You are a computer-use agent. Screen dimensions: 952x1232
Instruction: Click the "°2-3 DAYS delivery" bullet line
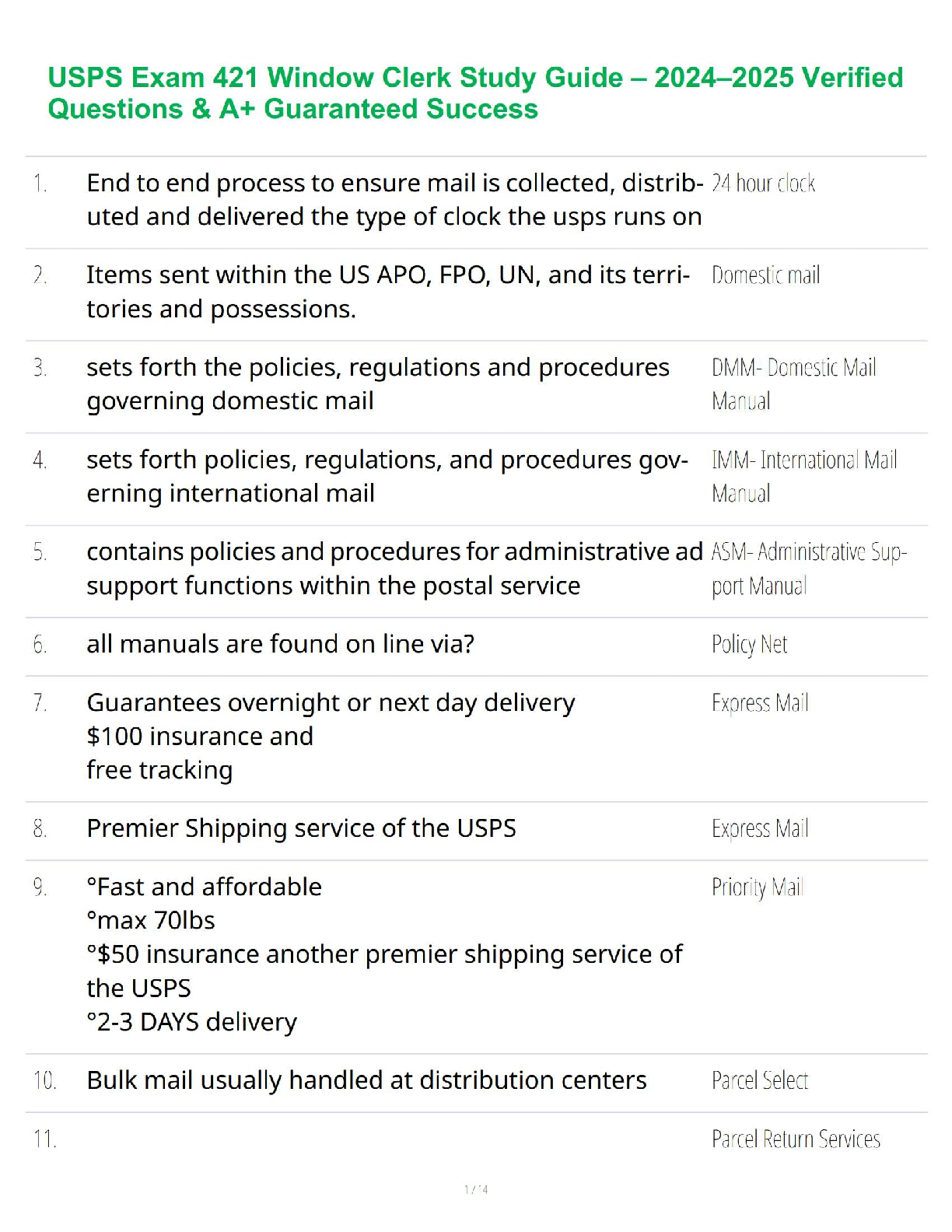point(192,1022)
